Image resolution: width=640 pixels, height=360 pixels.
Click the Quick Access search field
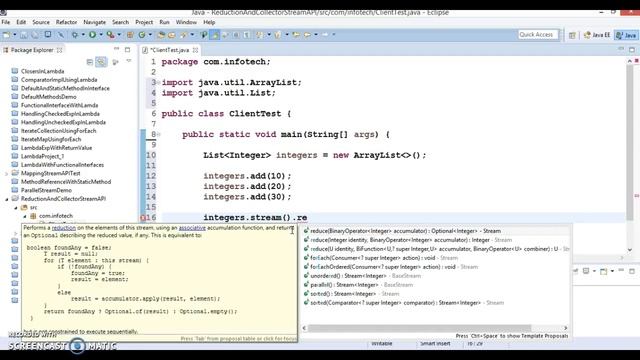click(x=539, y=35)
